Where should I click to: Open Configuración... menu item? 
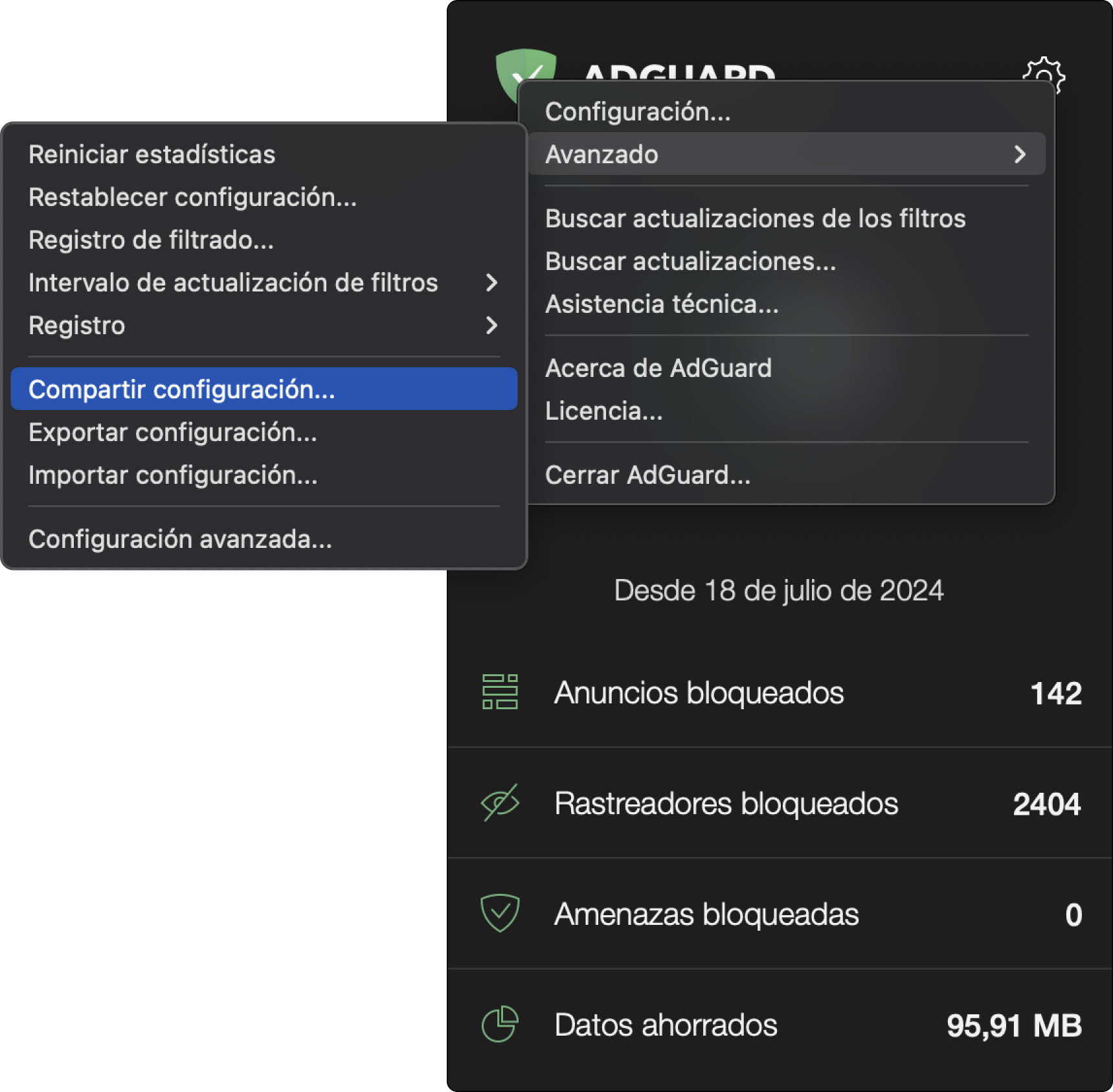787,111
